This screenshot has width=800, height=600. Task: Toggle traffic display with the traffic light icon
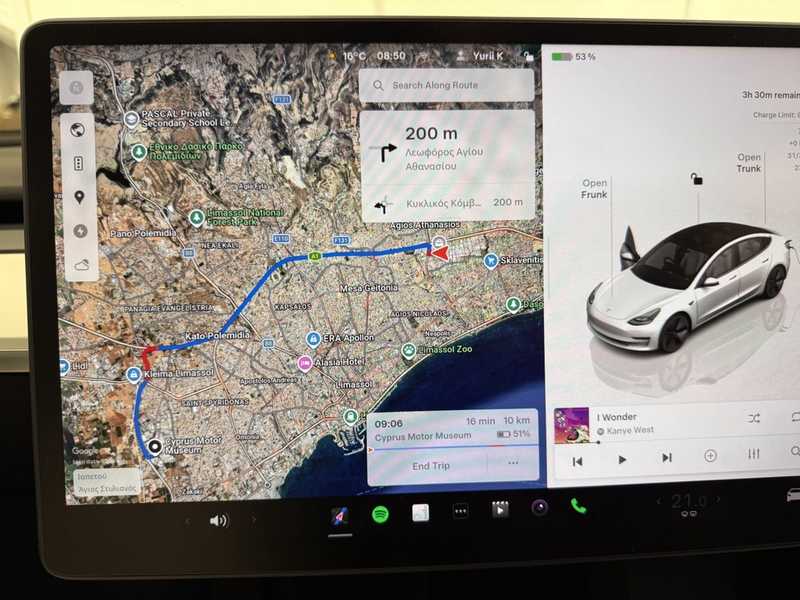79,164
